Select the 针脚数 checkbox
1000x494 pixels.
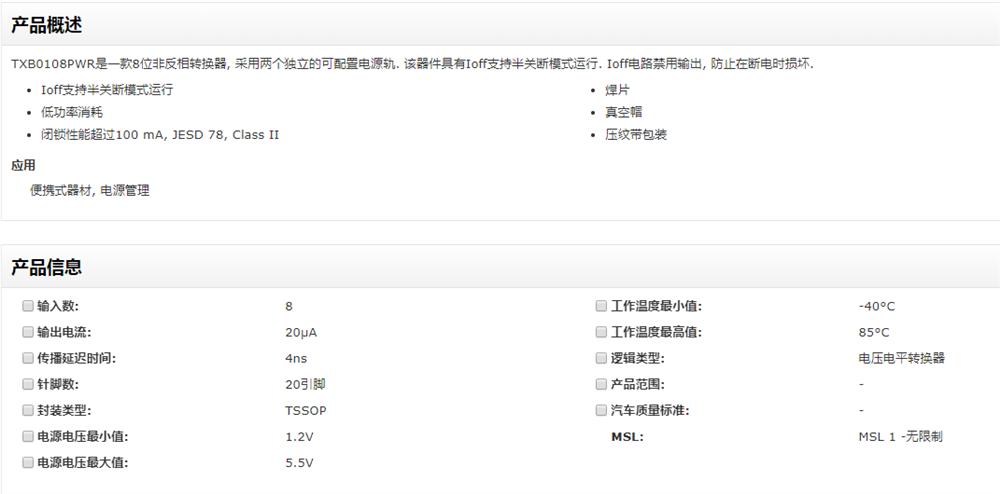click(x=27, y=384)
